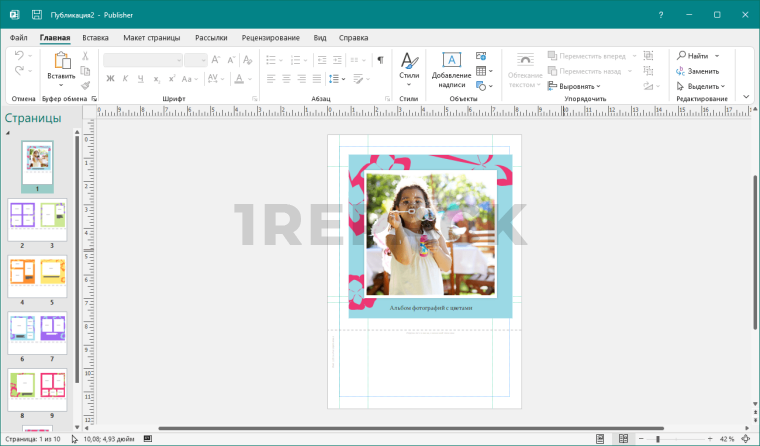This screenshot has height=446, width=760.
Task: Select the Format Painter brush icon
Action: [x=86, y=86]
